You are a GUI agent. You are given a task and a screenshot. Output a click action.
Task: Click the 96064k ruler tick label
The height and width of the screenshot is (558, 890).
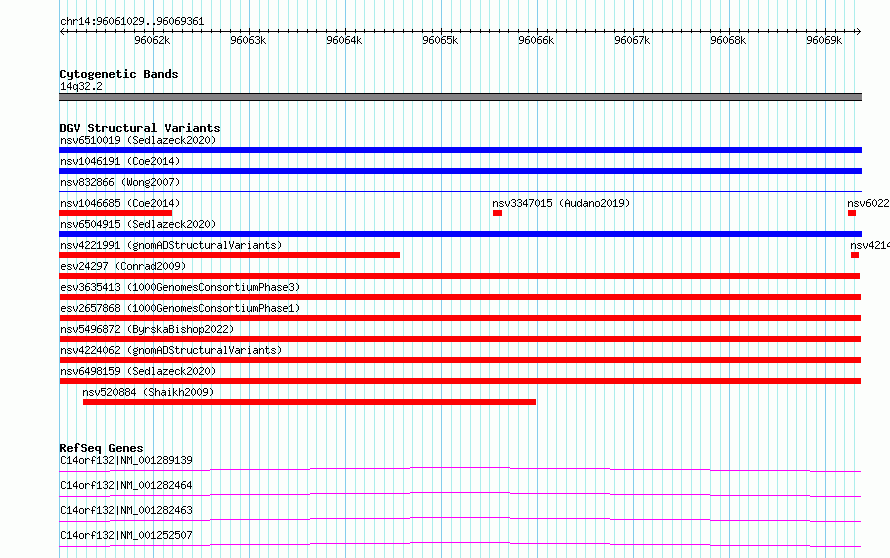coord(344,40)
